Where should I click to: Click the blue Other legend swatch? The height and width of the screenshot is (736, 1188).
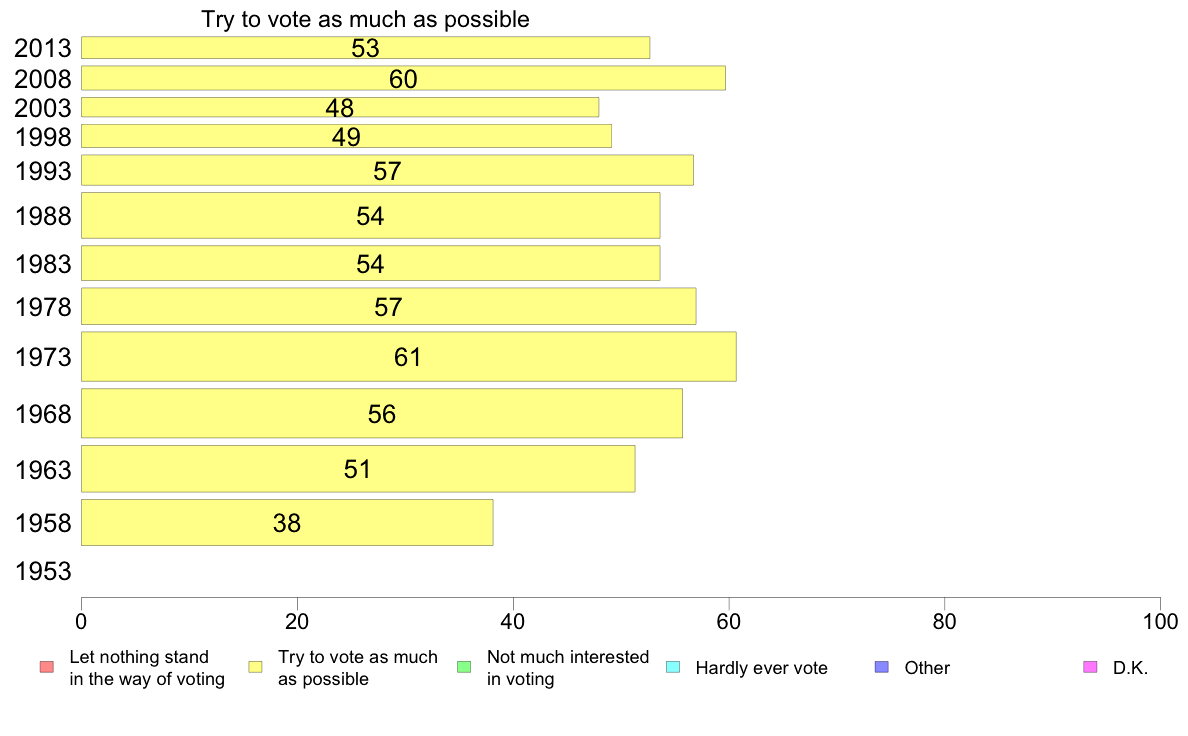coord(882,667)
